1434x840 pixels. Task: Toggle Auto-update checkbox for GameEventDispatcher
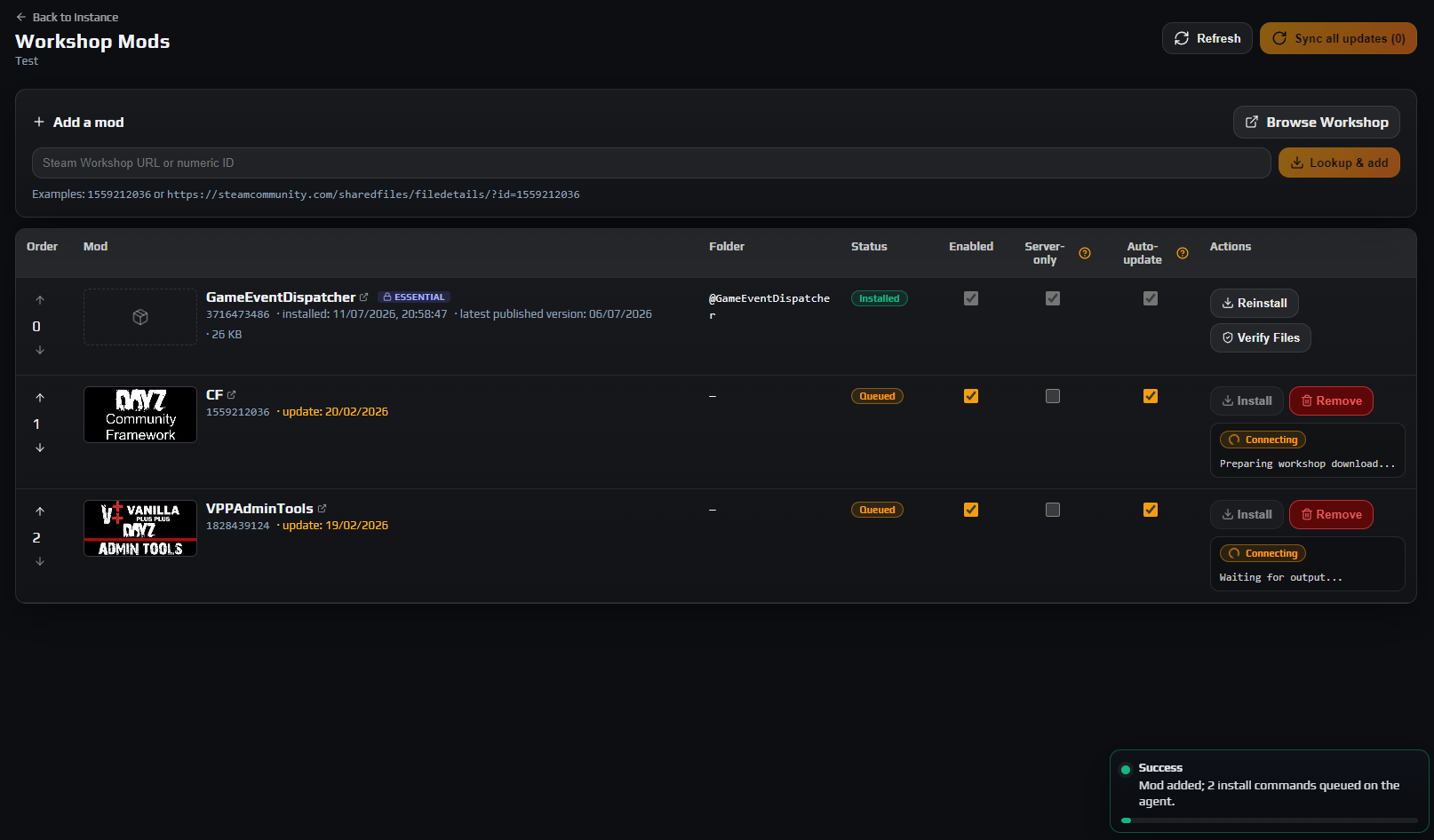pyautogui.click(x=1151, y=298)
